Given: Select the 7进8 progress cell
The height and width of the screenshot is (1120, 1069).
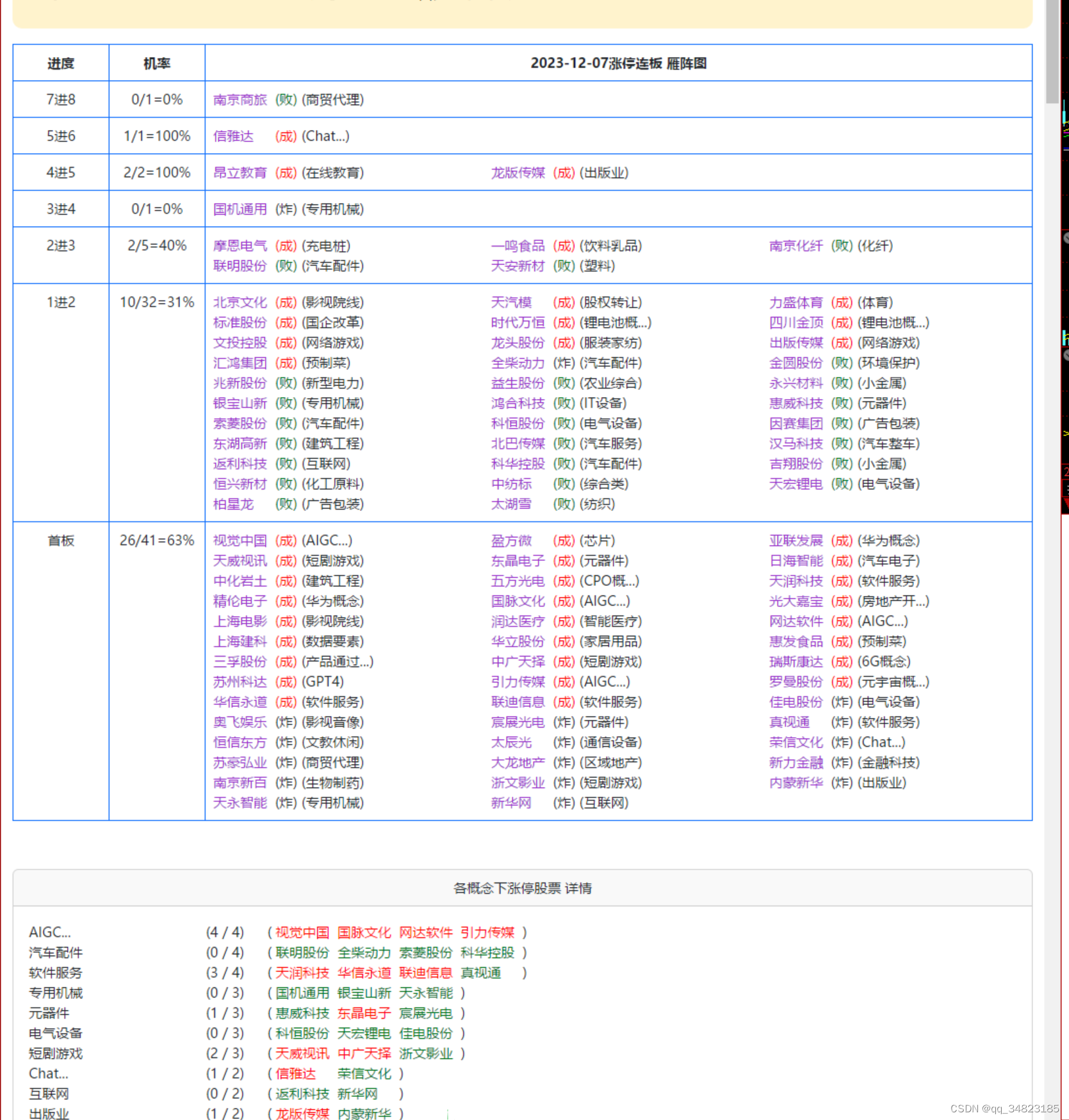Looking at the screenshot, I should pos(61,100).
